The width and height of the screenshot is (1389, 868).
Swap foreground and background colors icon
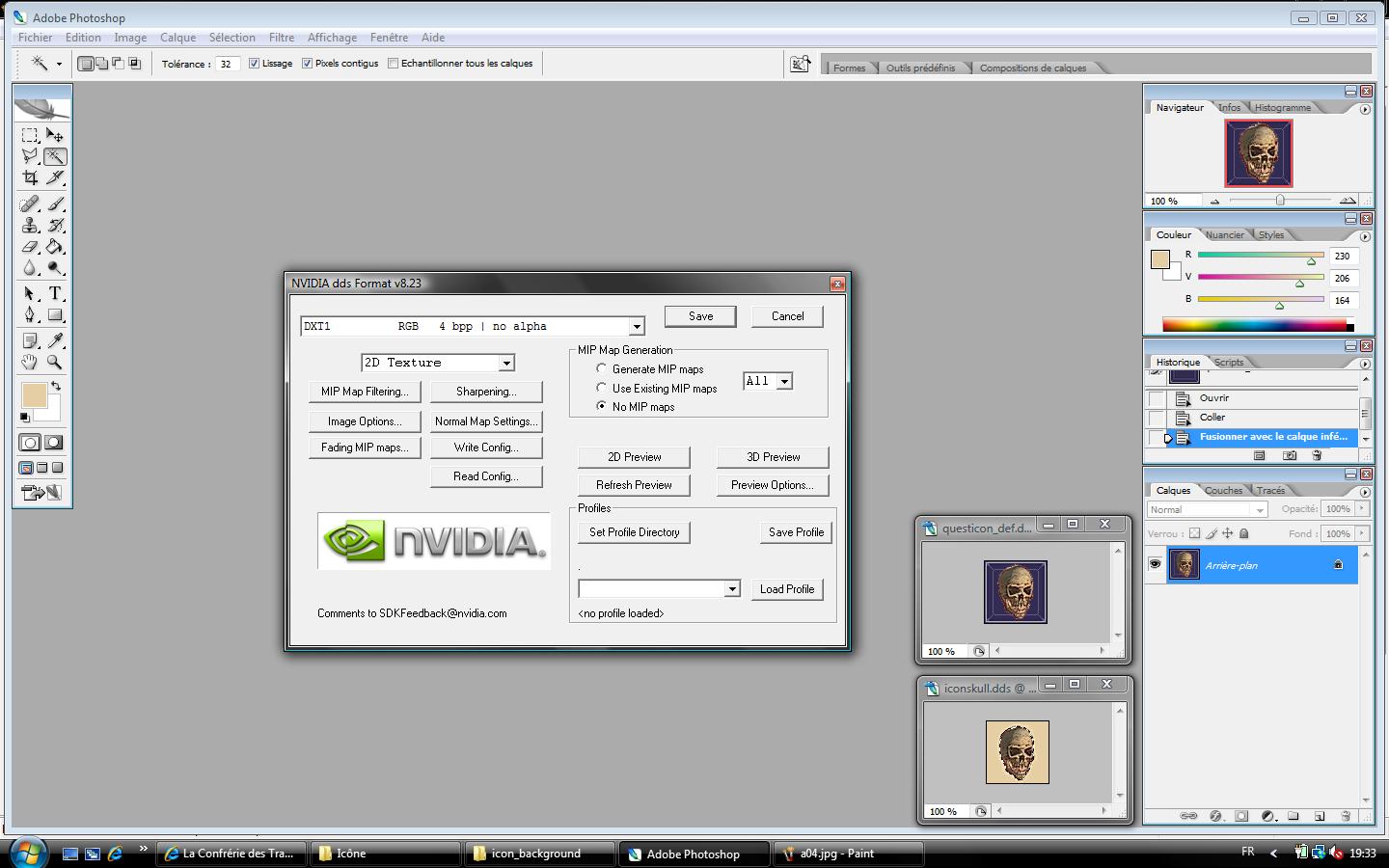[56, 386]
